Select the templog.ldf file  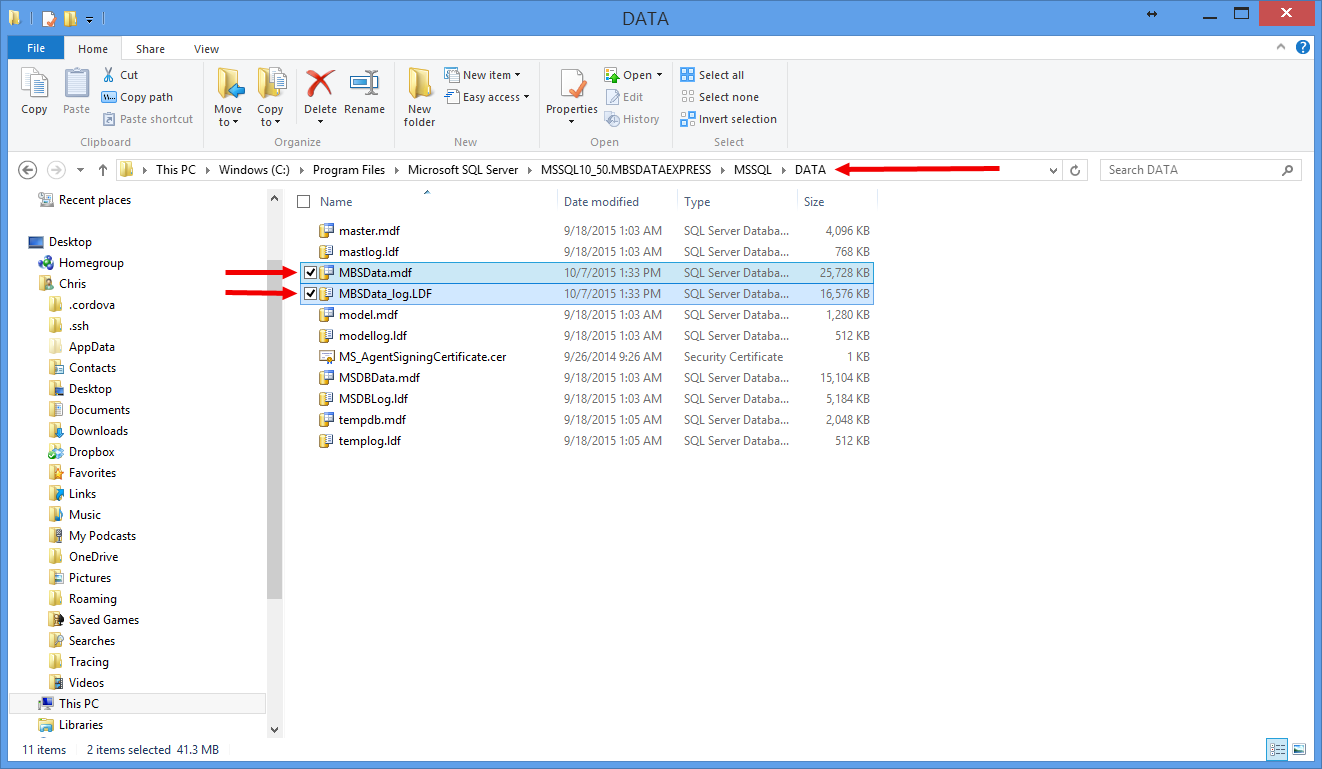pos(370,441)
